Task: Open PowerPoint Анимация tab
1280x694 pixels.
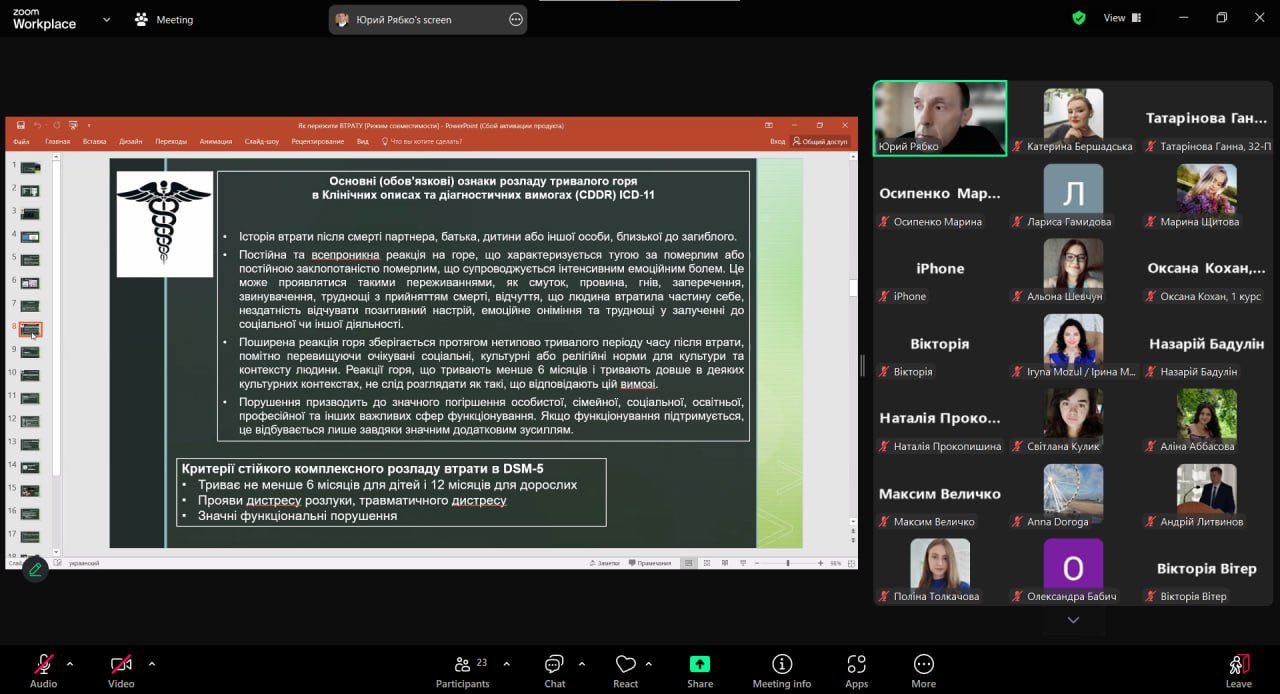Action: point(216,141)
